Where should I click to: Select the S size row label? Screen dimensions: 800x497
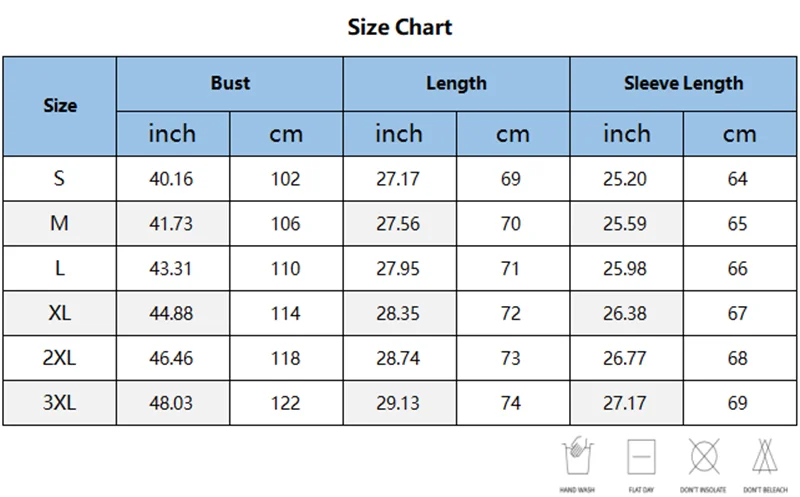tap(60, 179)
